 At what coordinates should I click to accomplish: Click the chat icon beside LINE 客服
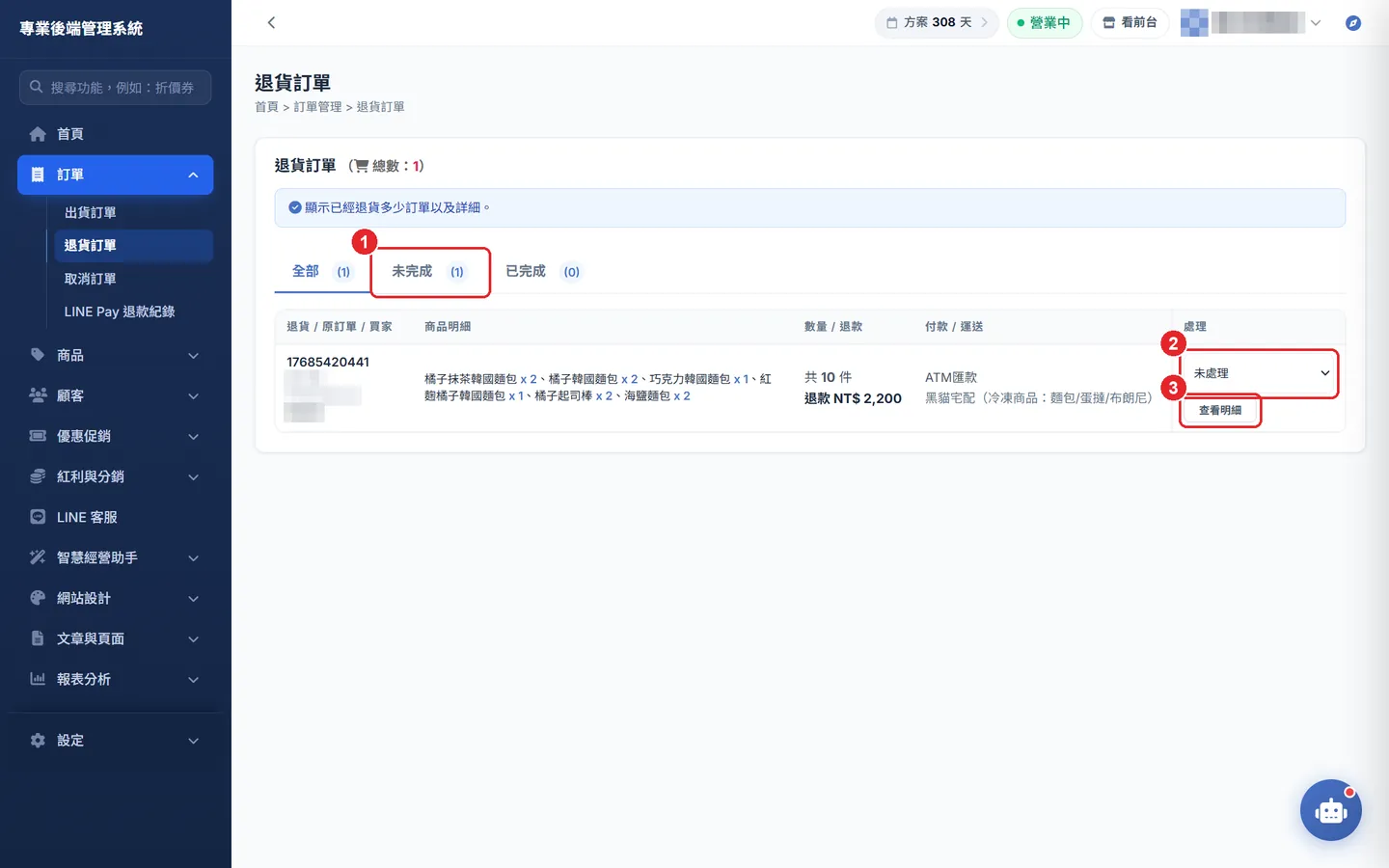[38, 517]
